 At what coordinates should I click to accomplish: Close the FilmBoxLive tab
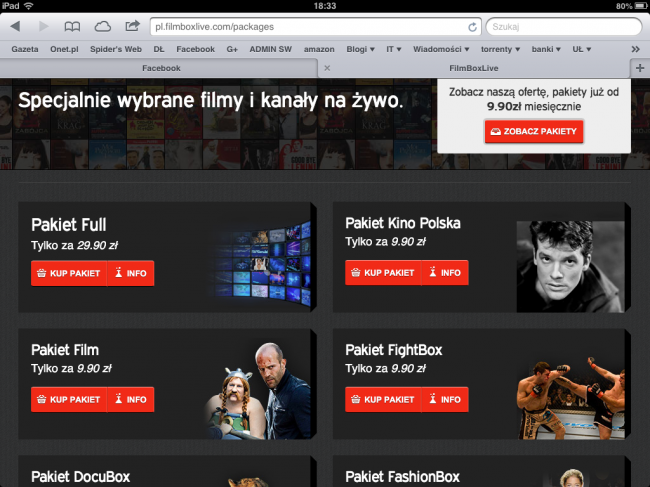[x=327, y=68]
